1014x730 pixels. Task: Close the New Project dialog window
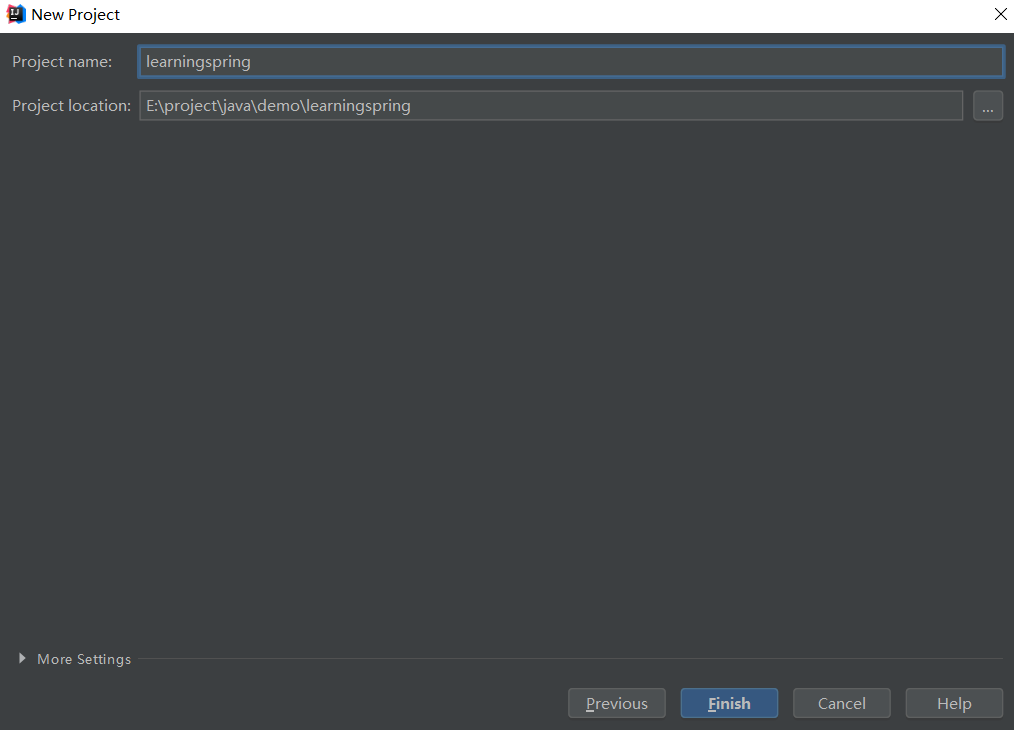point(999,15)
